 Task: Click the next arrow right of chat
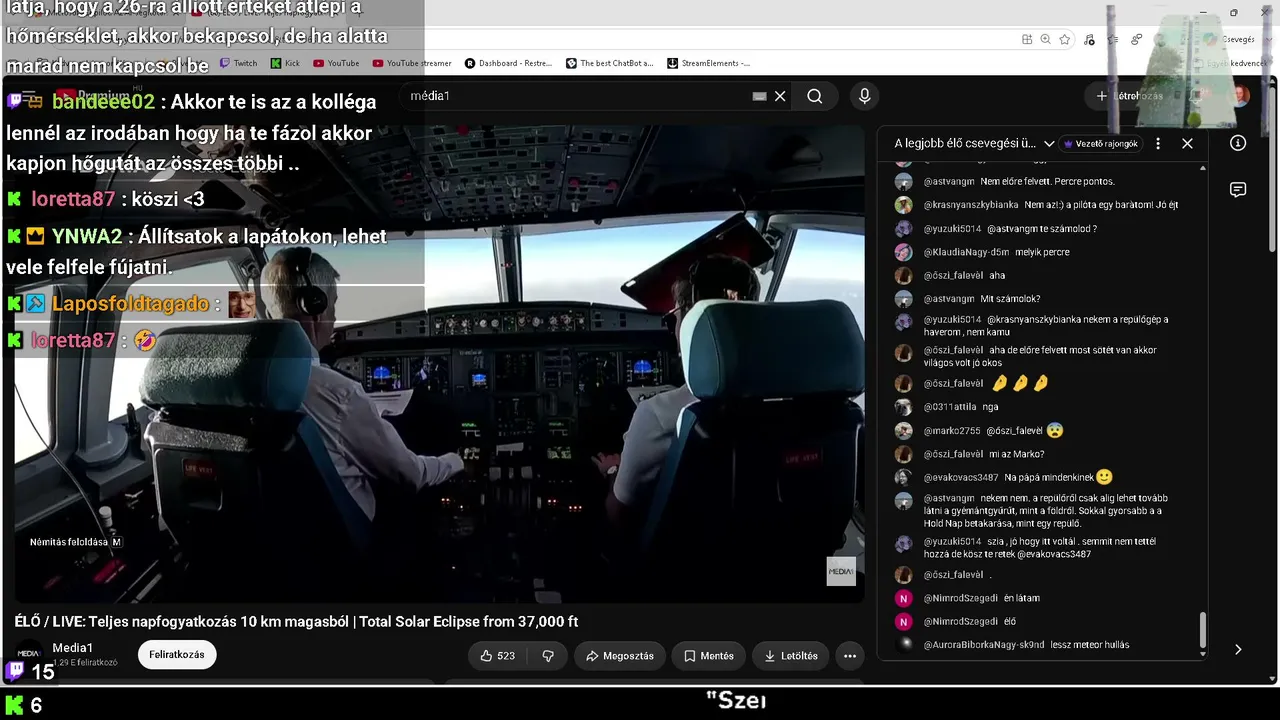[1238, 649]
